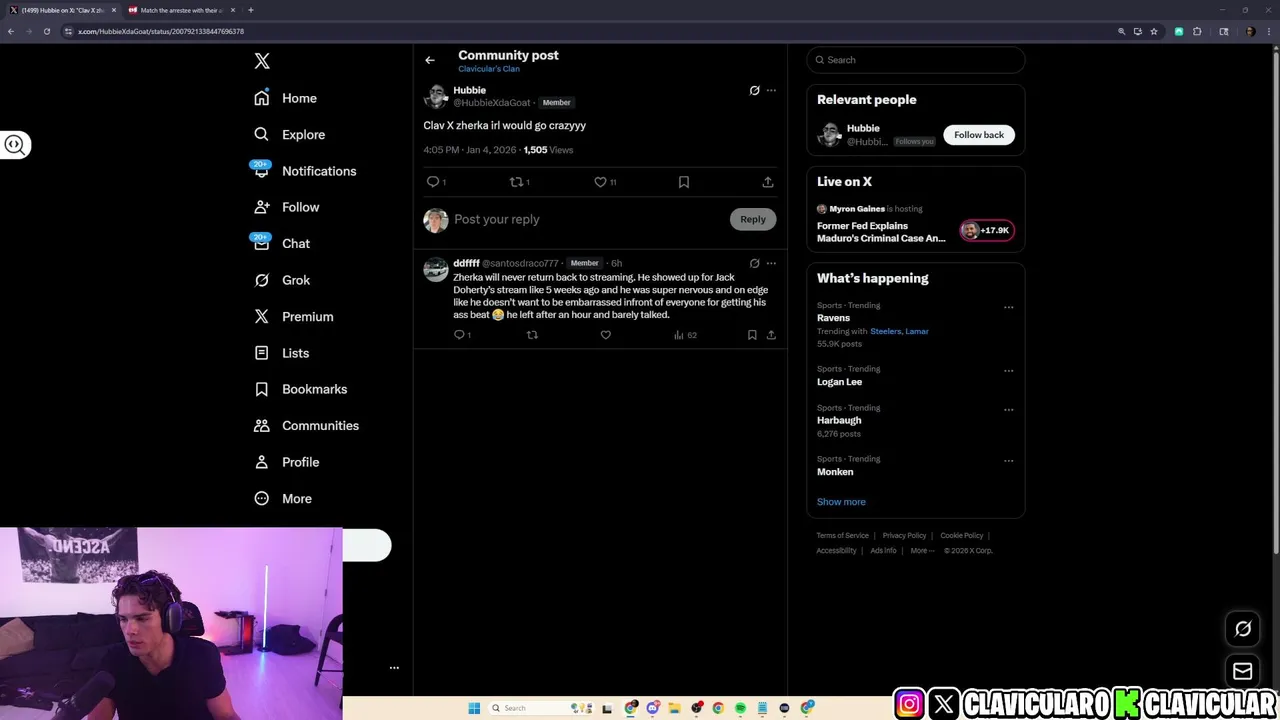Open Windows Start menu
The width and height of the screenshot is (1280, 720).
pyautogui.click(x=474, y=708)
